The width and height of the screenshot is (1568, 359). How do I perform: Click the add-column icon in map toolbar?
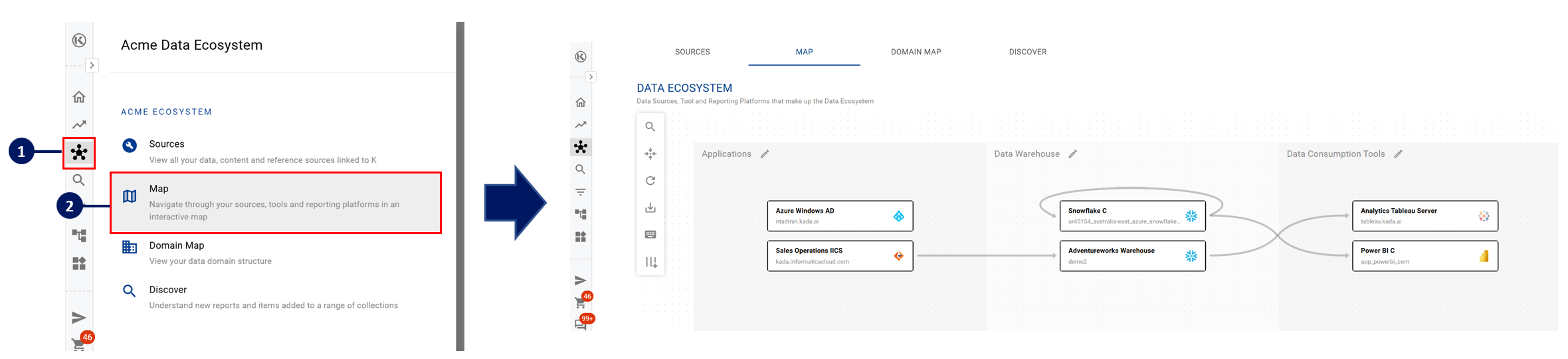click(x=650, y=262)
